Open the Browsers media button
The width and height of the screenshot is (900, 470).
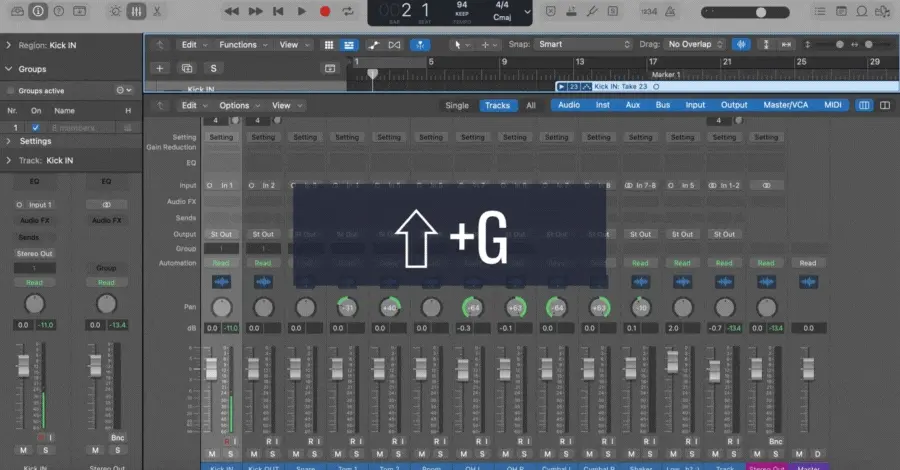(882, 11)
